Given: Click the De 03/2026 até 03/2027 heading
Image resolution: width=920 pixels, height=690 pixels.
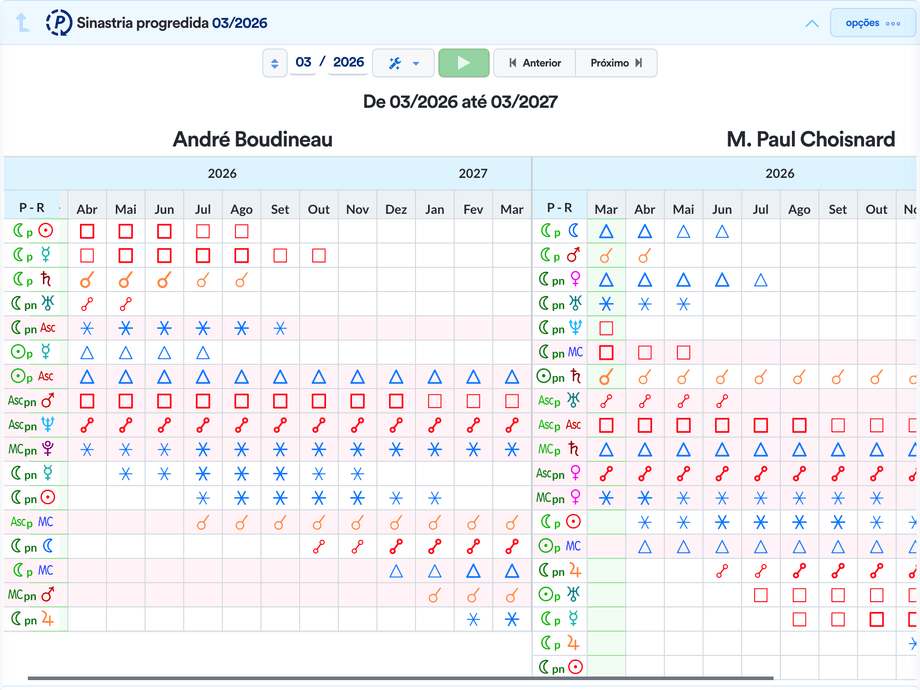Looking at the screenshot, I should click(460, 102).
